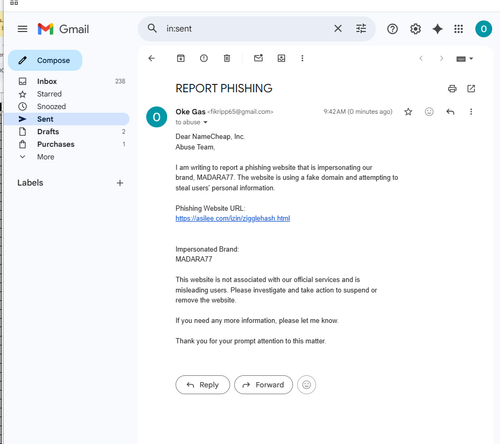
Task: Open message More menu beside reply arrow
Action: tap(471, 112)
